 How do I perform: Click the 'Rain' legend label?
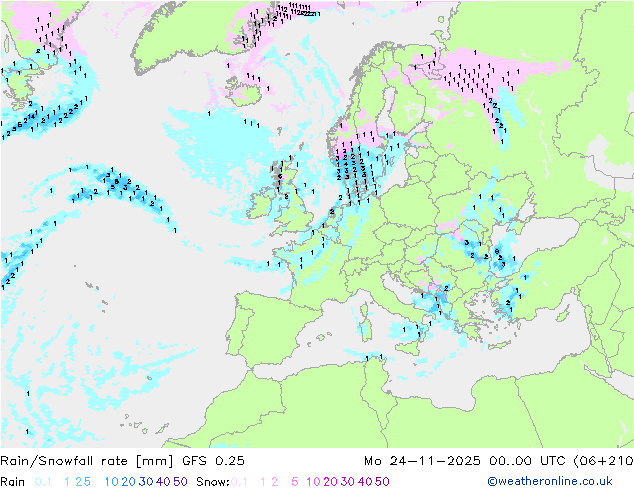tap(13, 482)
